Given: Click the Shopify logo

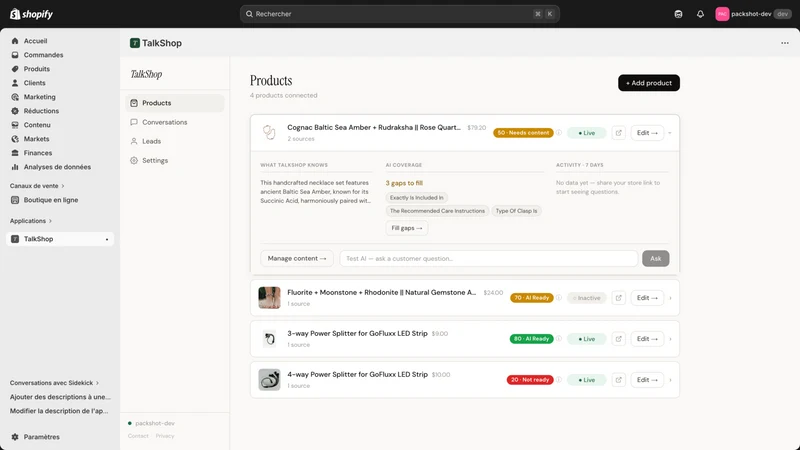Looking at the screenshot, I should click(32, 14).
